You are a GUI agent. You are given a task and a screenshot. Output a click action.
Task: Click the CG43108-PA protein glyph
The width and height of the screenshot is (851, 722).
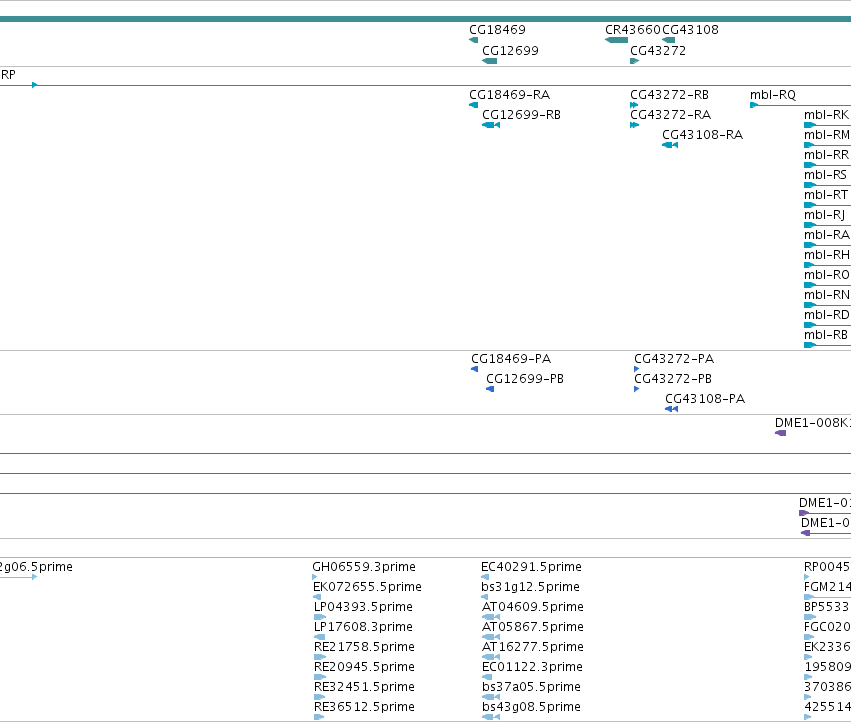pos(671,409)
